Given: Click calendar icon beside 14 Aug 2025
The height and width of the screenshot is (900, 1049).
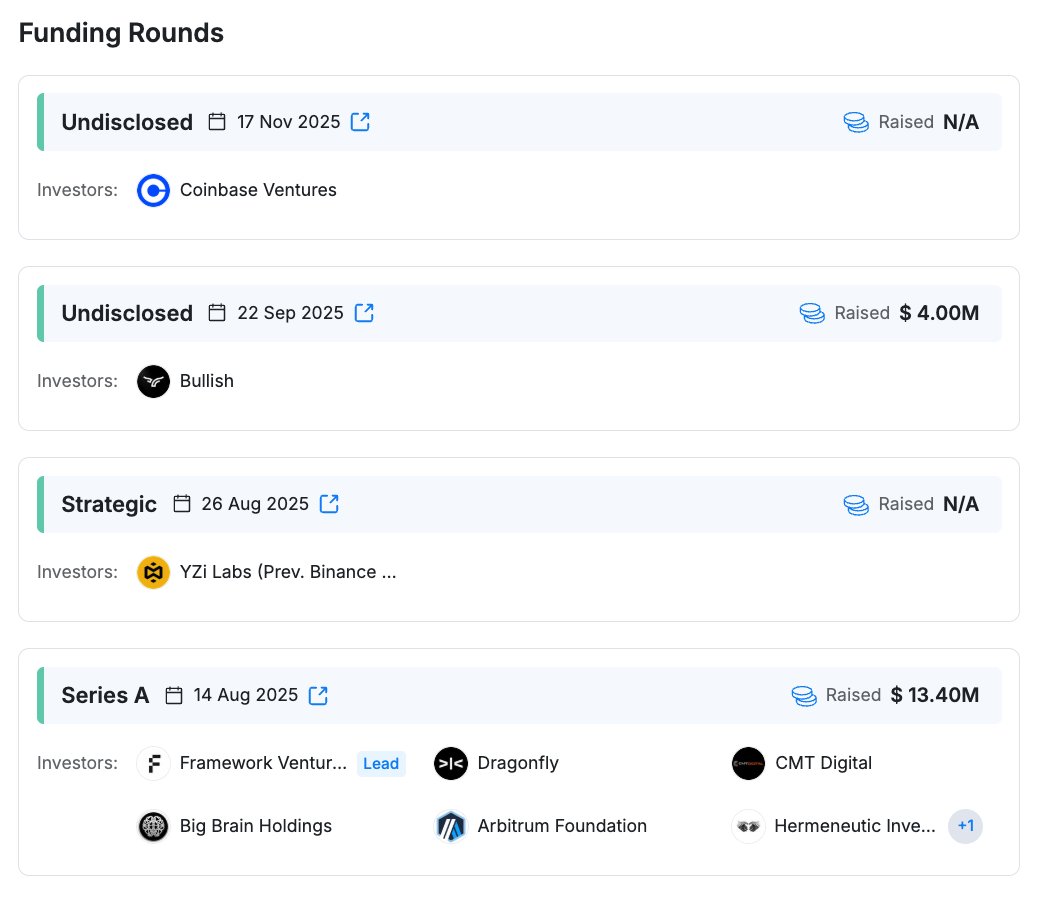Looking at the screenshot, I should tap(174, 695).
